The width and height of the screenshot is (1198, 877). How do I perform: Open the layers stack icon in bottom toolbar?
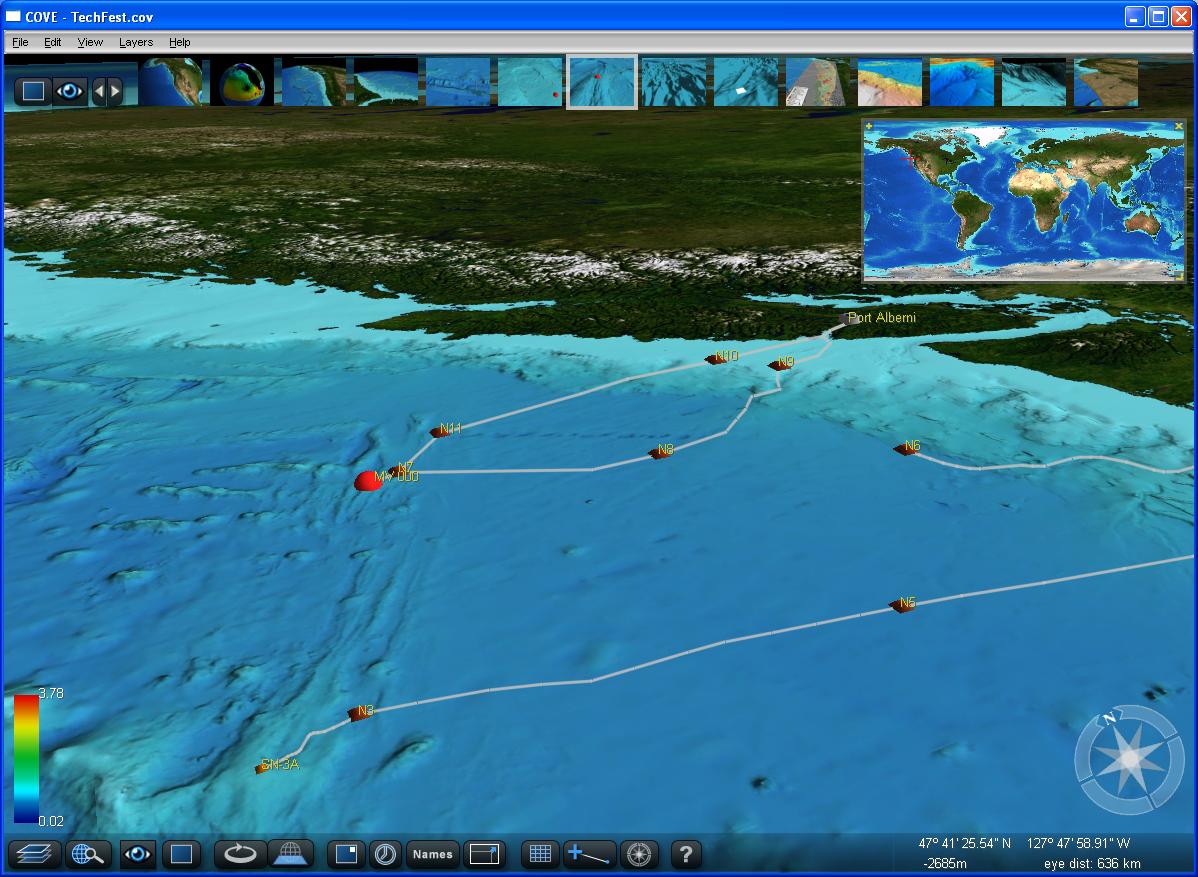point(34,854)
